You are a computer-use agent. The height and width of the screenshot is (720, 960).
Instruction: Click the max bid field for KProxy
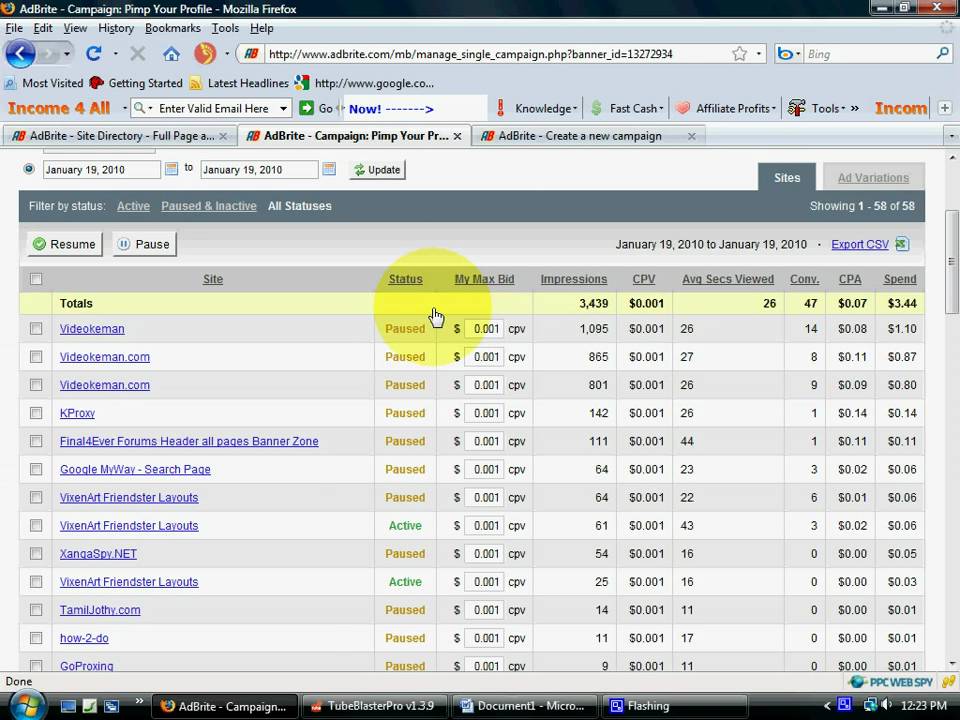484,413
